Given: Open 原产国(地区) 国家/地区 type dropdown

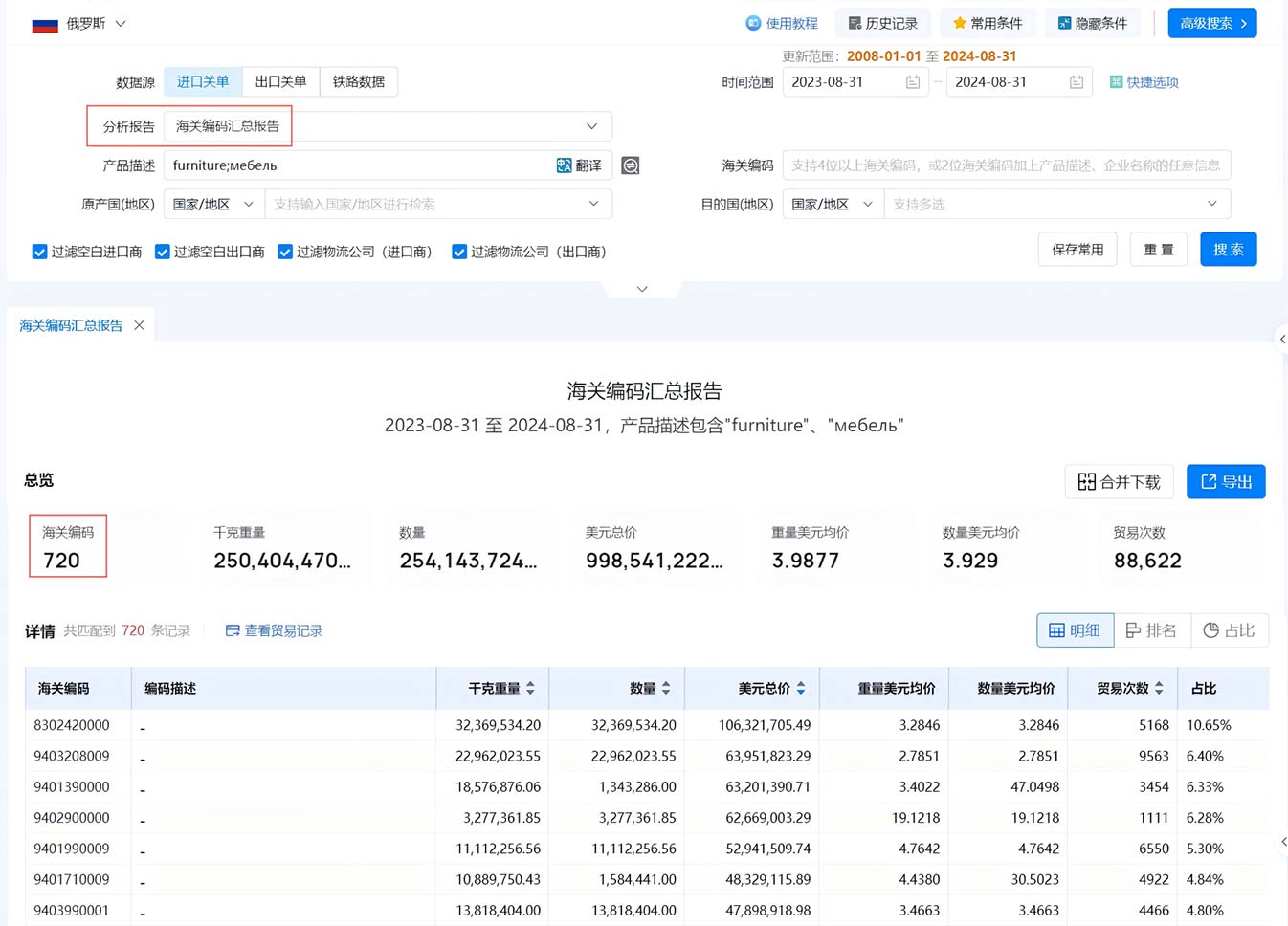Looking at the screenshot, I should coord(213,204).
